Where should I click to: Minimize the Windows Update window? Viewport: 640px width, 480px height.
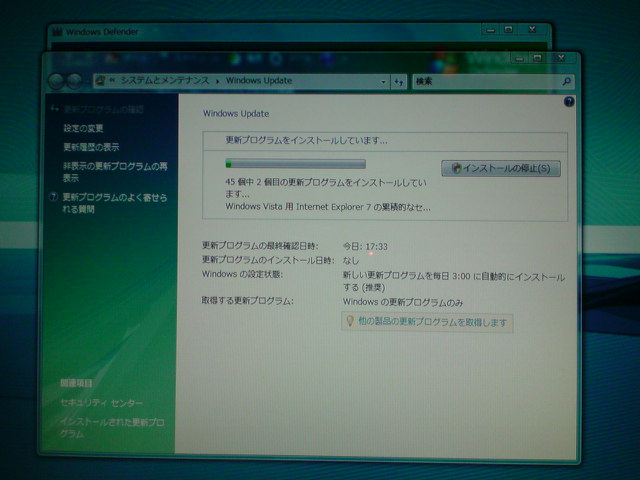[520, 59]
